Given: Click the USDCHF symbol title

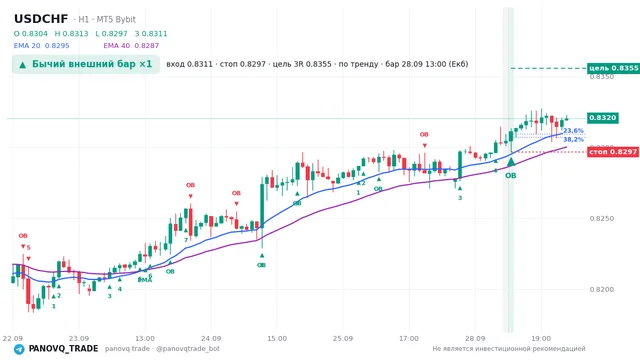Looking at the screenshot, I should 41,19.
